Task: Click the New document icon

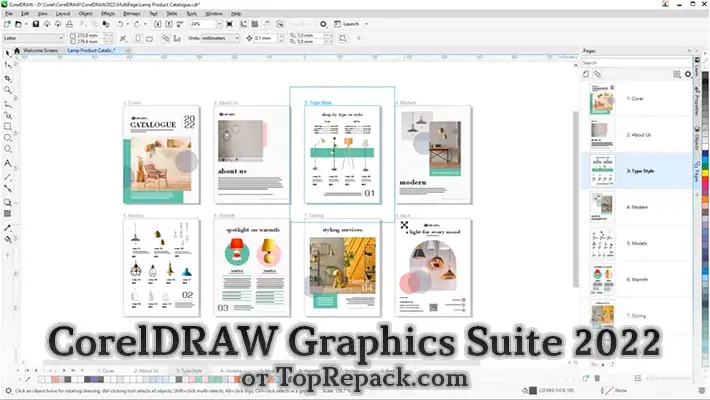Action: pyautogui.click(x=7, y=24)
